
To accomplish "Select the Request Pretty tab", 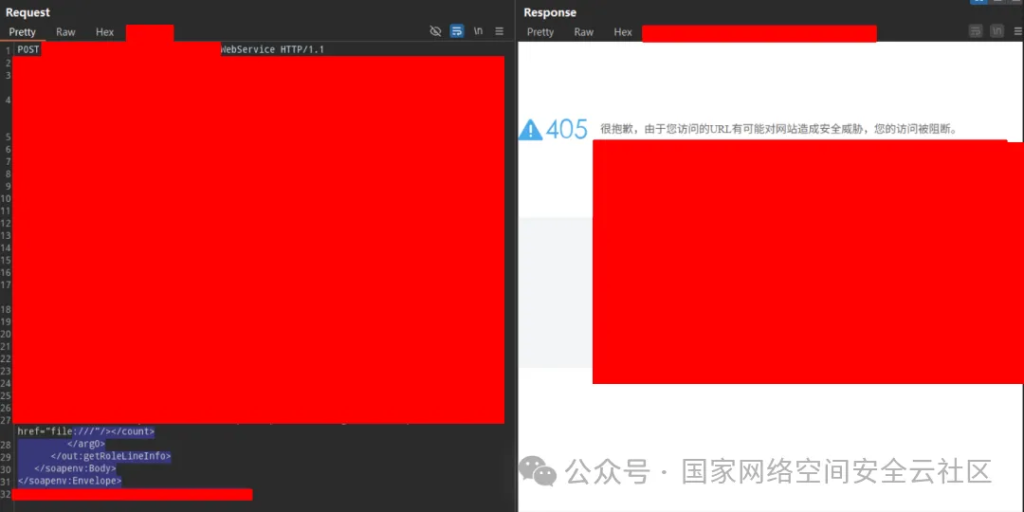I will pyautogui.click(x=22, y=32).
